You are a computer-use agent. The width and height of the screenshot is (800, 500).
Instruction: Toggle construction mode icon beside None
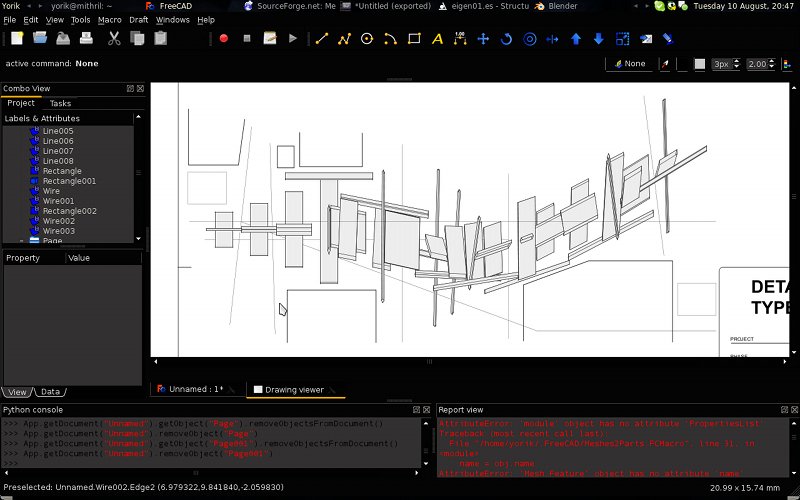point(665,64)
